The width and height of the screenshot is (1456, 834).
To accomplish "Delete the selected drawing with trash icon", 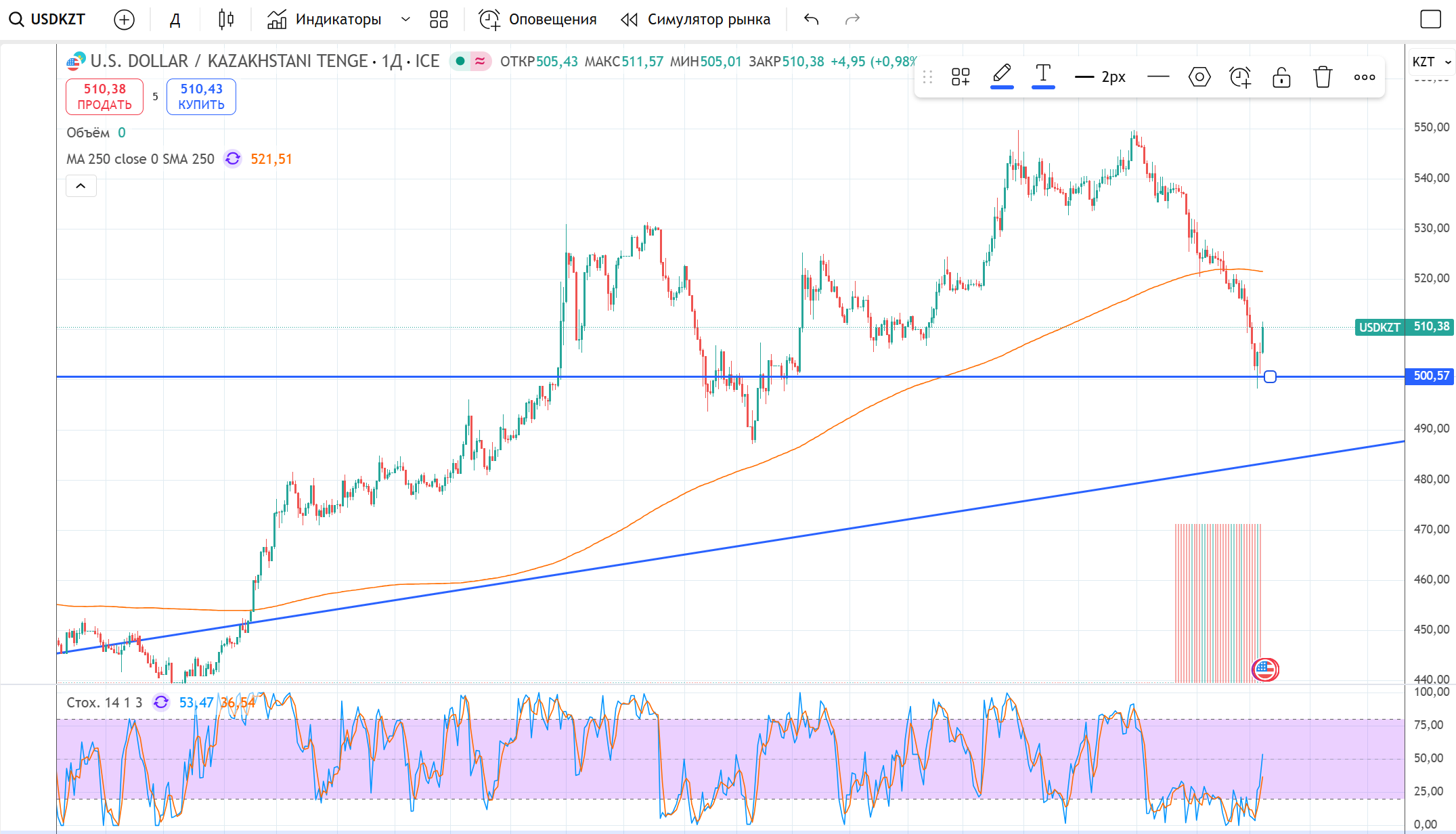I will 1323,77.
